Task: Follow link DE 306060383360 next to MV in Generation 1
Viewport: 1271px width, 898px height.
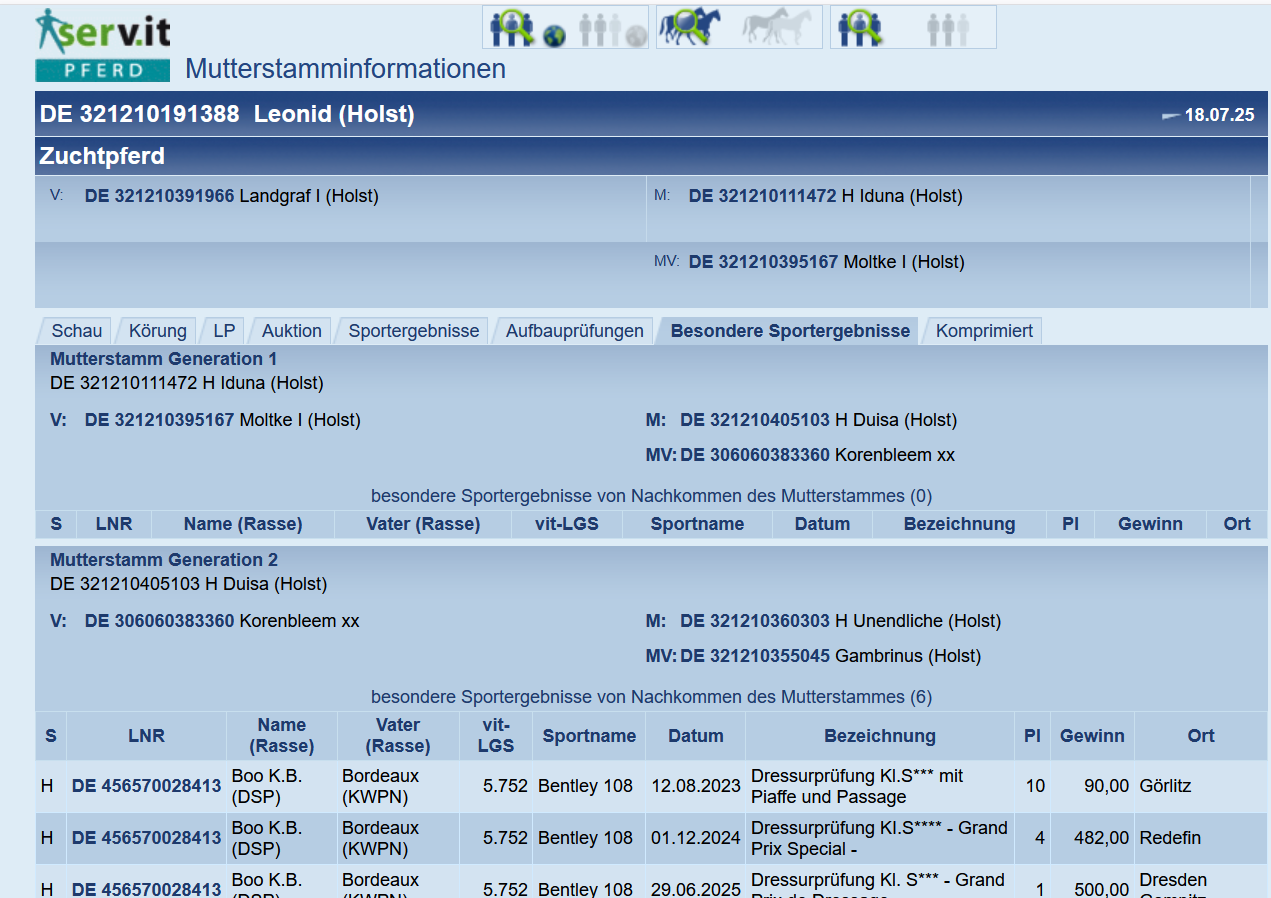Action: tap(754, 455)
